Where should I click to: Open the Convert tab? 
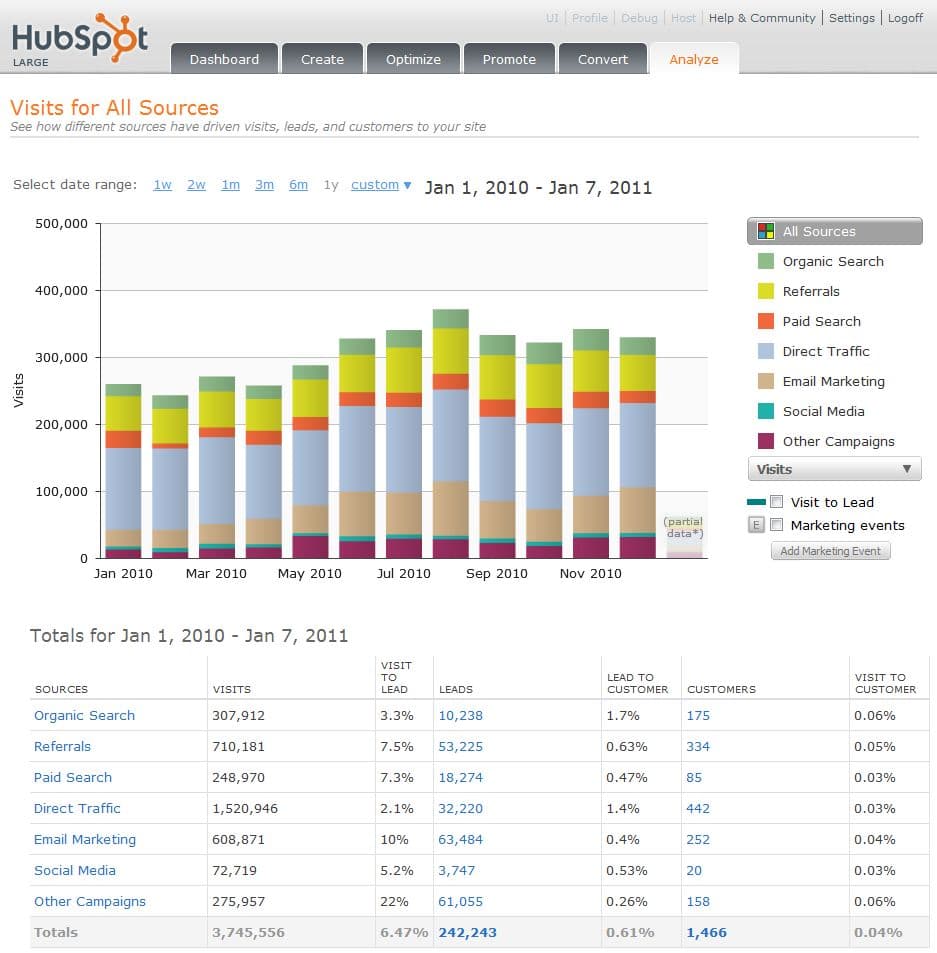[602, 58]
